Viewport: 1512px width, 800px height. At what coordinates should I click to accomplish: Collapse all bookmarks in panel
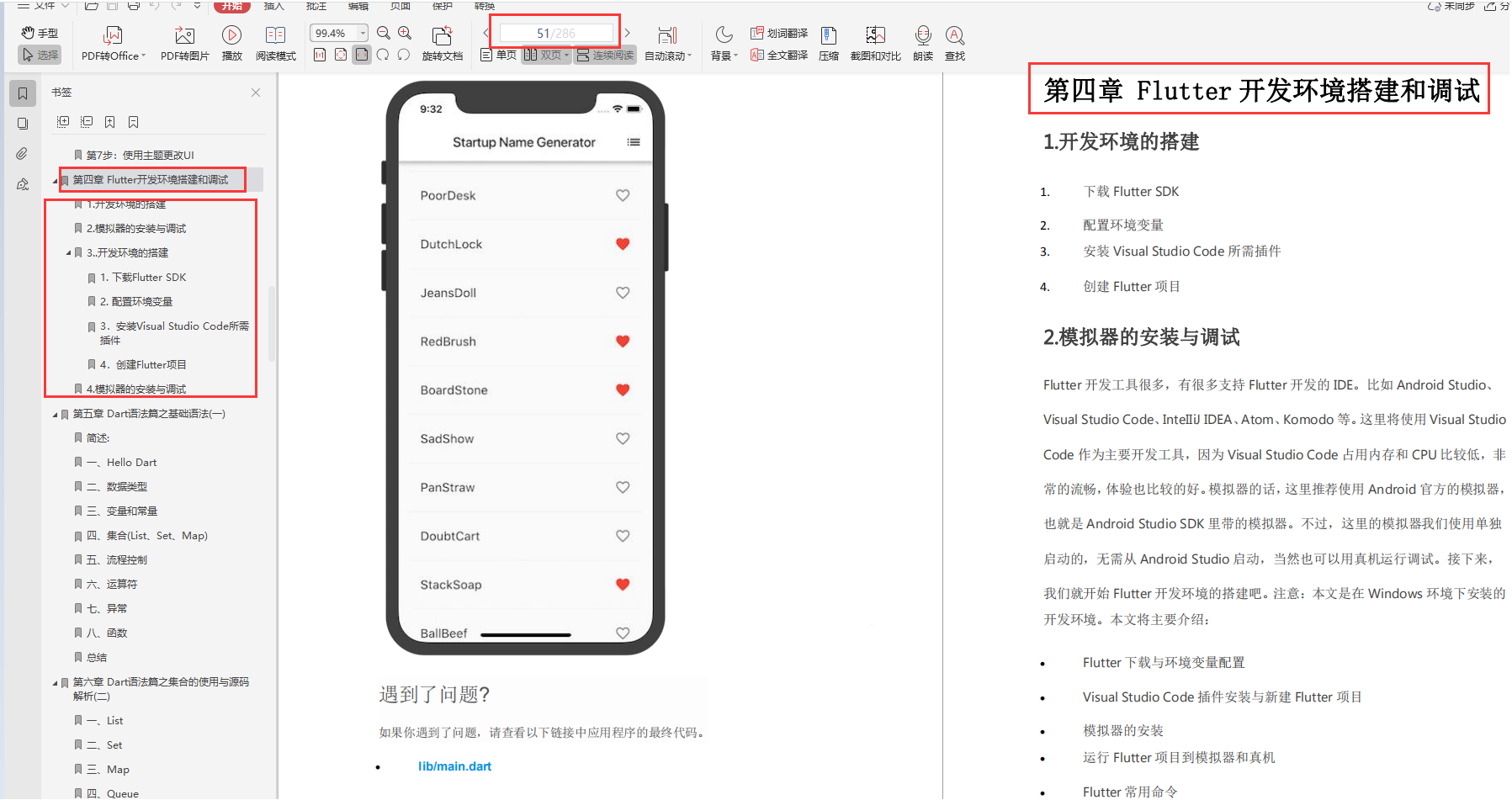point(87,122)
